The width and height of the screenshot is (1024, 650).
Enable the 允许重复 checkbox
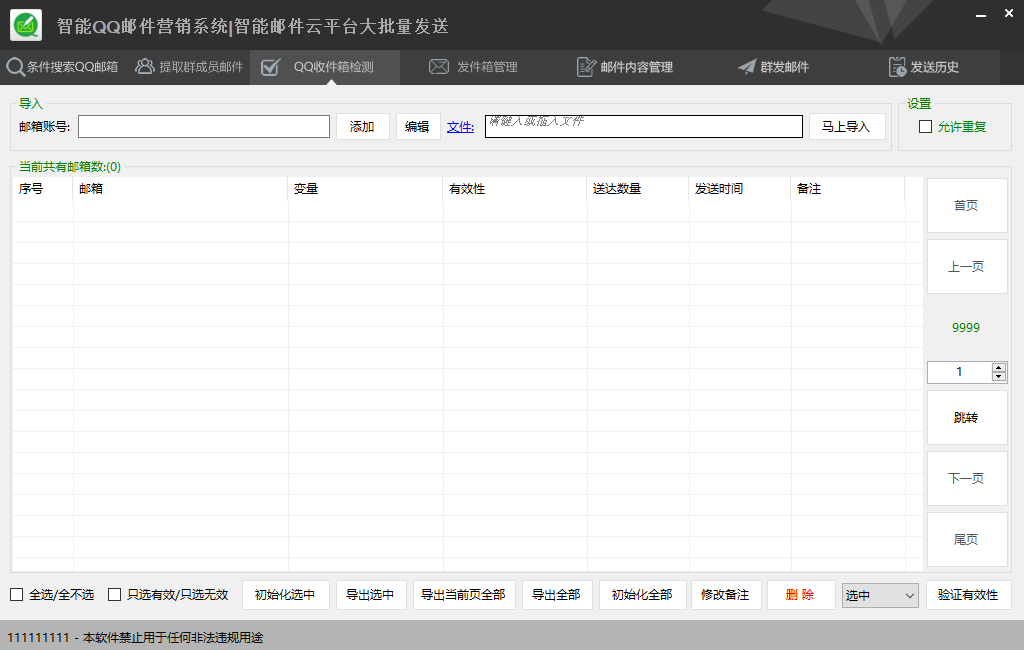click(925, 127)
